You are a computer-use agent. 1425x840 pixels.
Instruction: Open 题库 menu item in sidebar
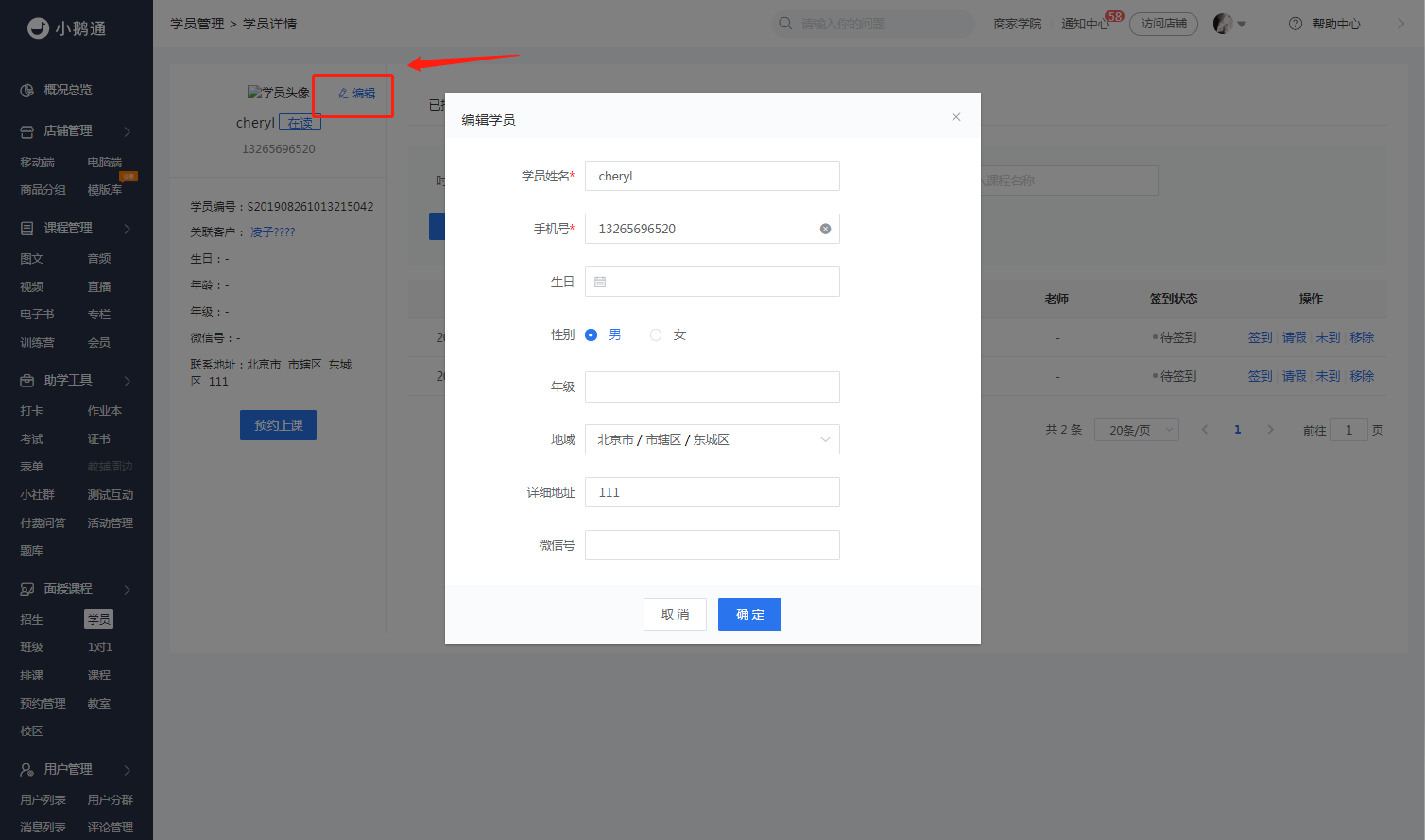tap(32, 551)
